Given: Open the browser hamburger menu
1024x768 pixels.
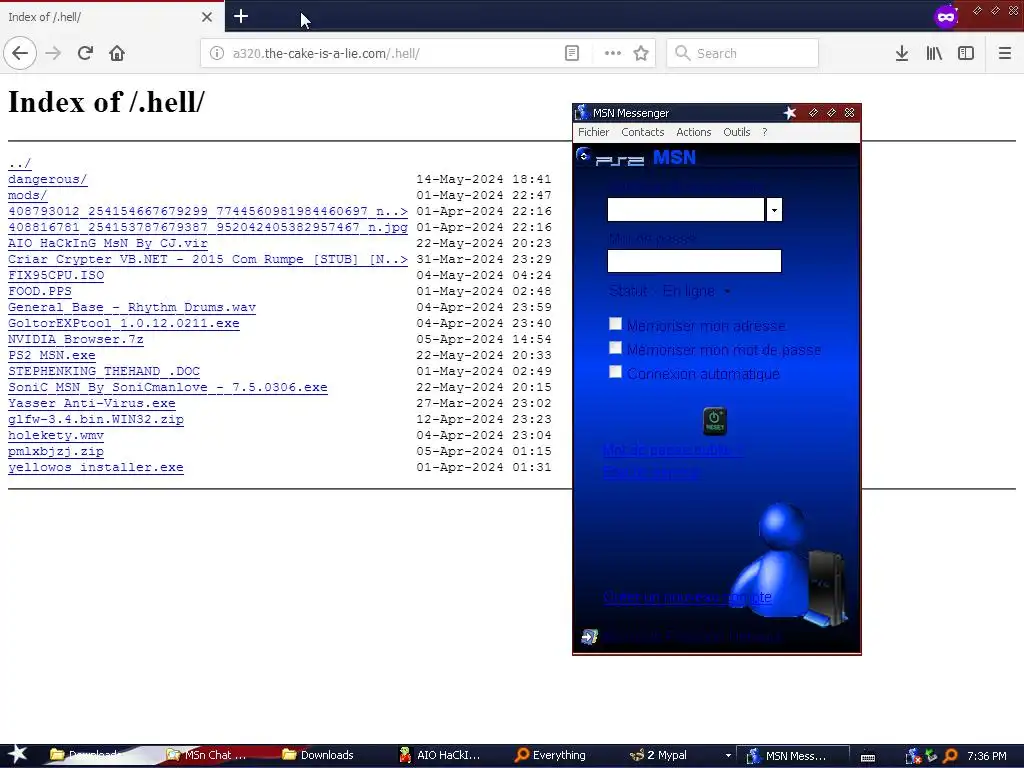Looking at the screenshot, I should click(1005, 53).
